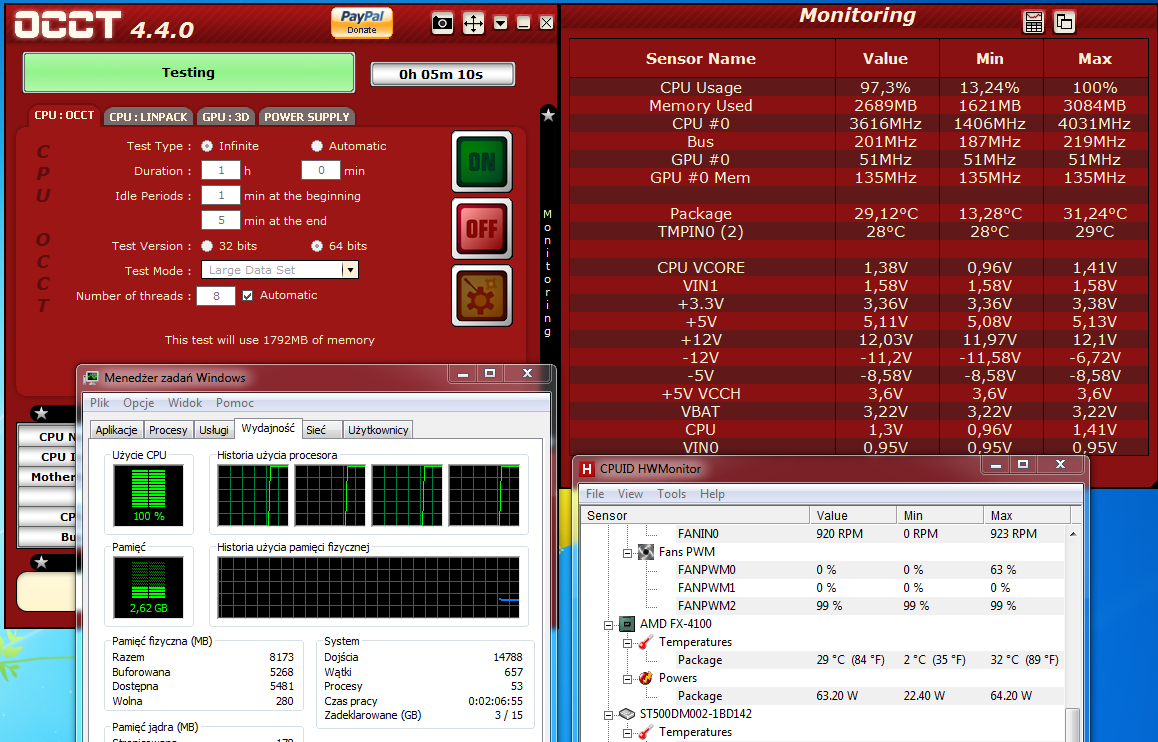Image resolution: width=1158 pixels, height=742 pixels.
Task: Click the Duration minutes field
Action: [x=321, y=171]
